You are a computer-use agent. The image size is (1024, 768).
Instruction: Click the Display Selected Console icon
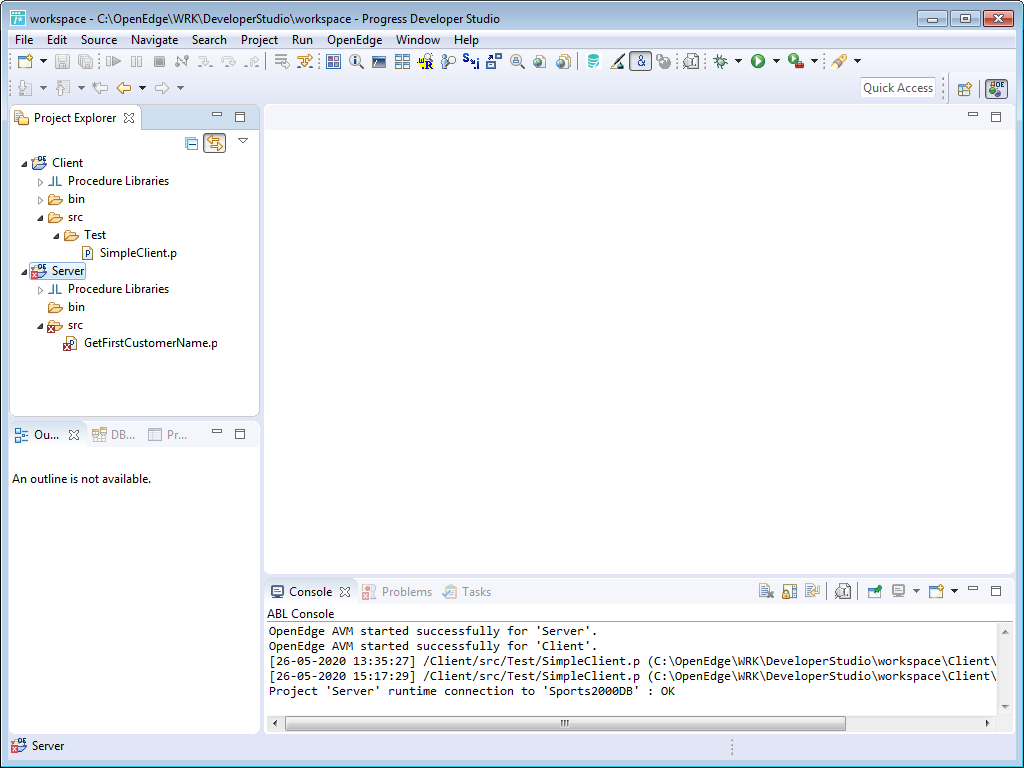(899, 592)
